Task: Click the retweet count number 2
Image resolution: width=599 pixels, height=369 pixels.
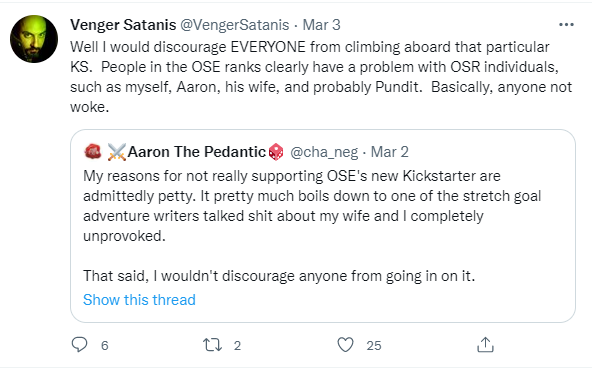Action: coord(237,345)
